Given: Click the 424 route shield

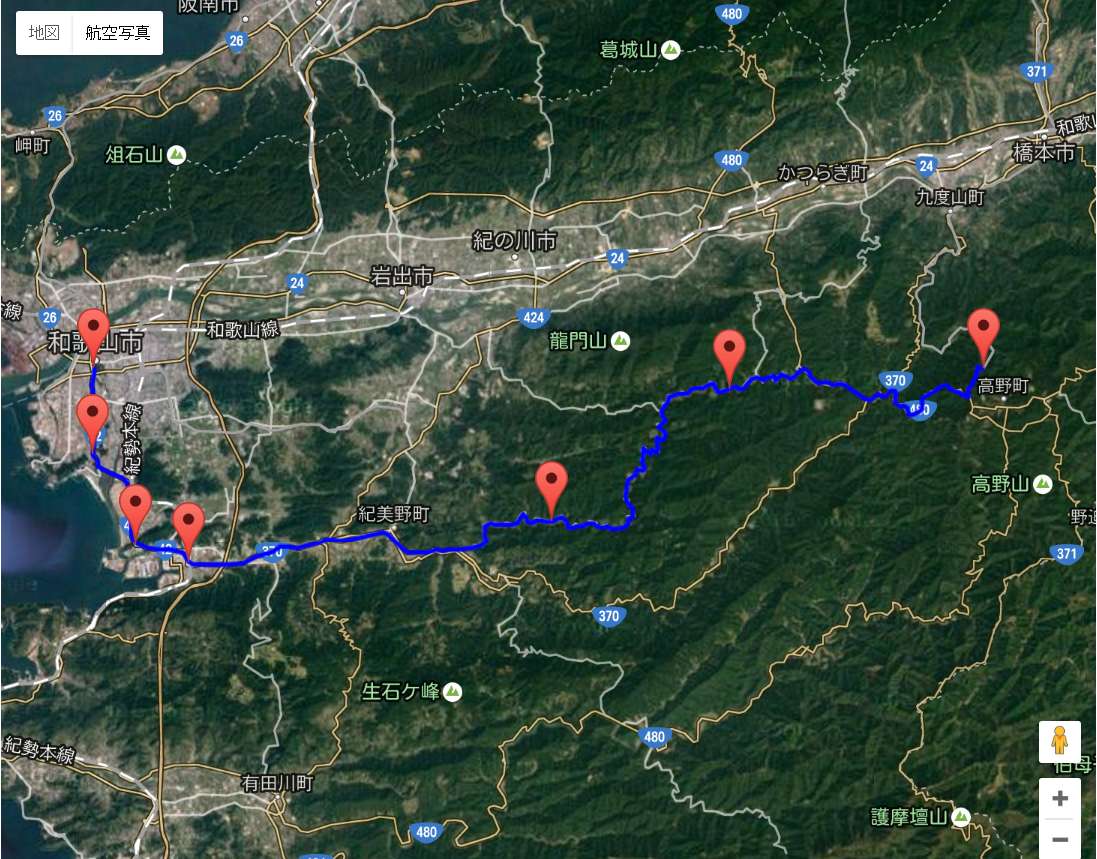Looking at the screenshot, I should [x=533, y=318].
